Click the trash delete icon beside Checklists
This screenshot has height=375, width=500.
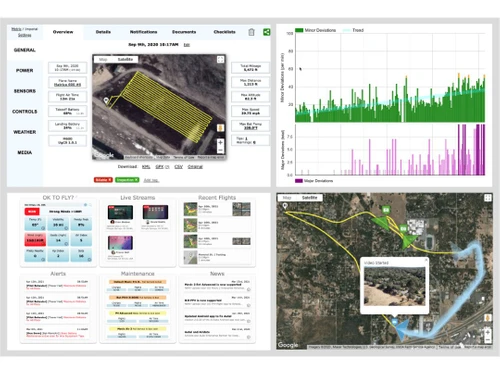pos(251,32)
